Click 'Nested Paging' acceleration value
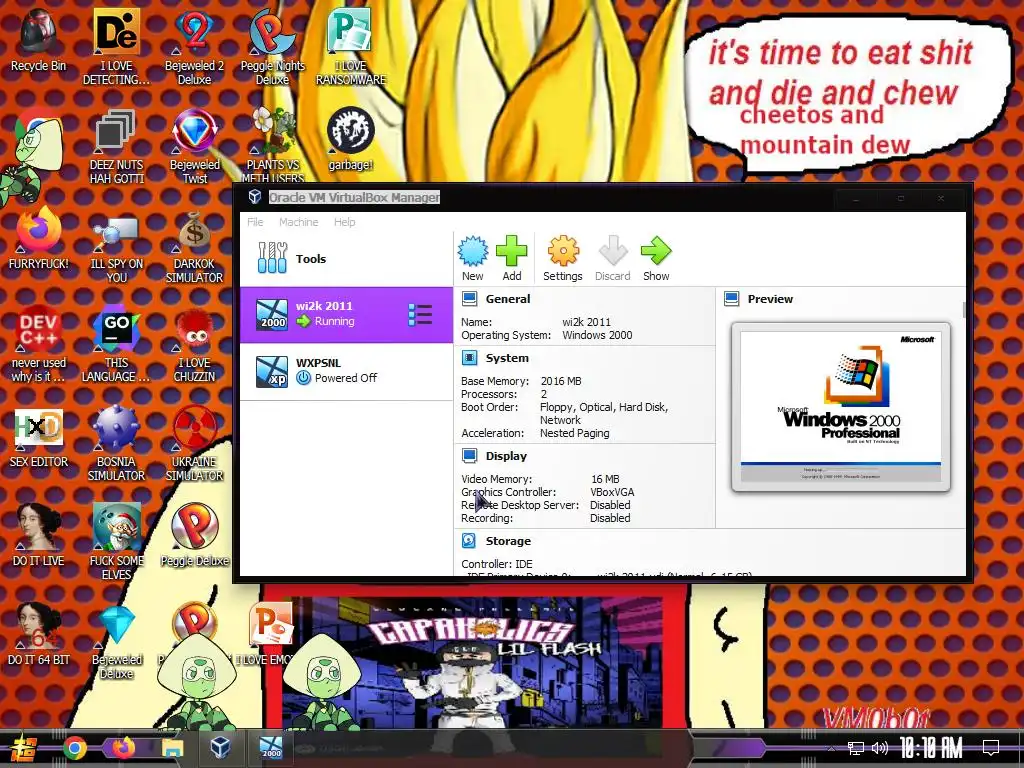 coord(574,433)
